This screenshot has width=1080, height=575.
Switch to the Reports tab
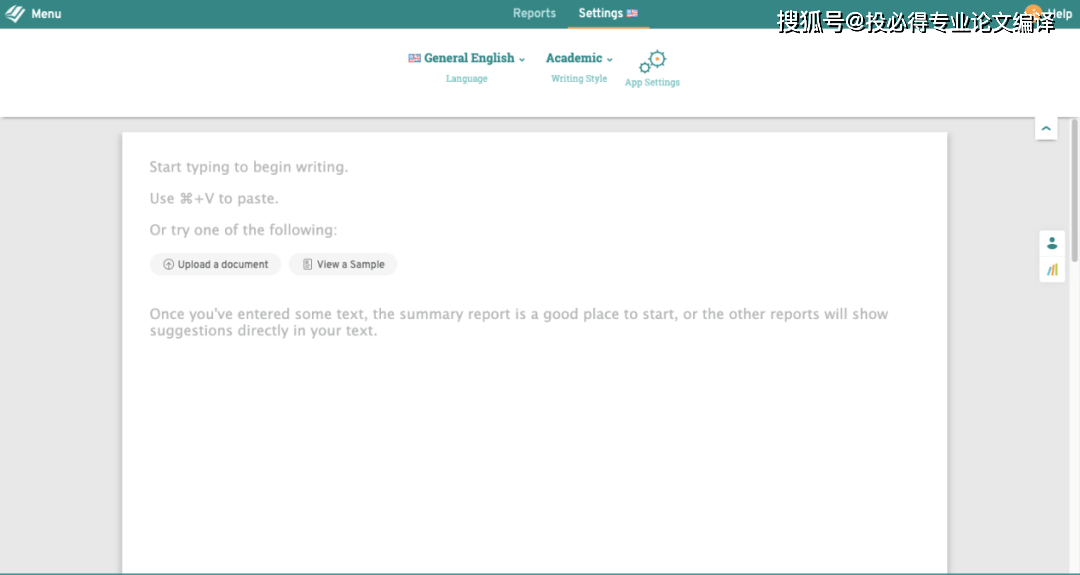click(534, 13)
